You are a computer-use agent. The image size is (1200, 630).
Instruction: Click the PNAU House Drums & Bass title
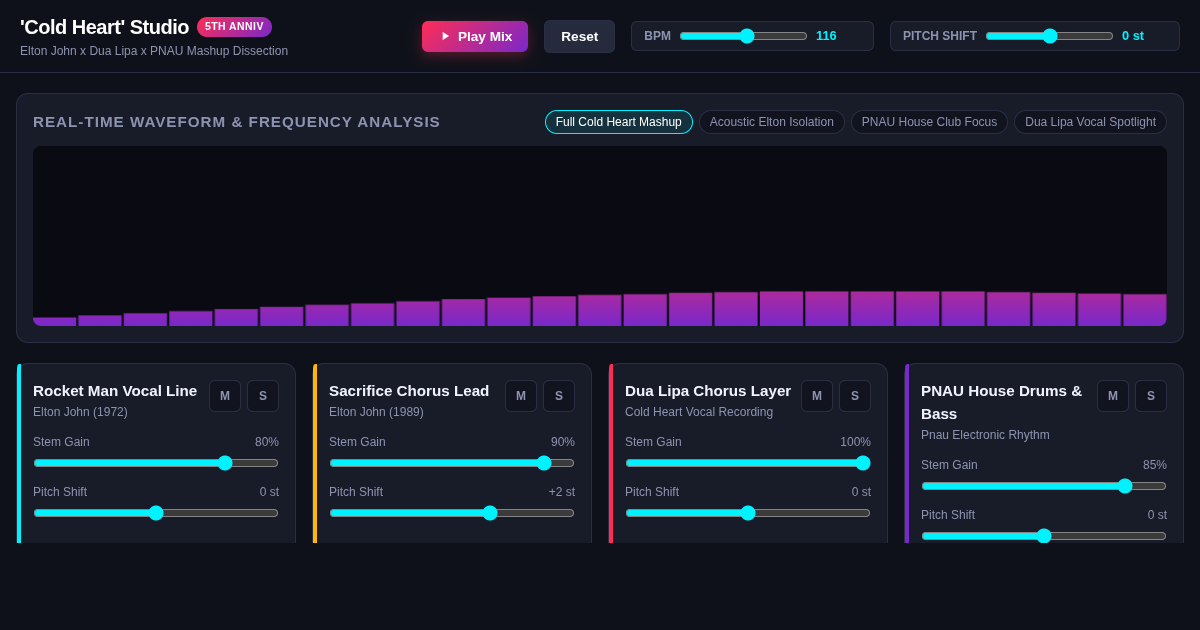pos(1002,402)
